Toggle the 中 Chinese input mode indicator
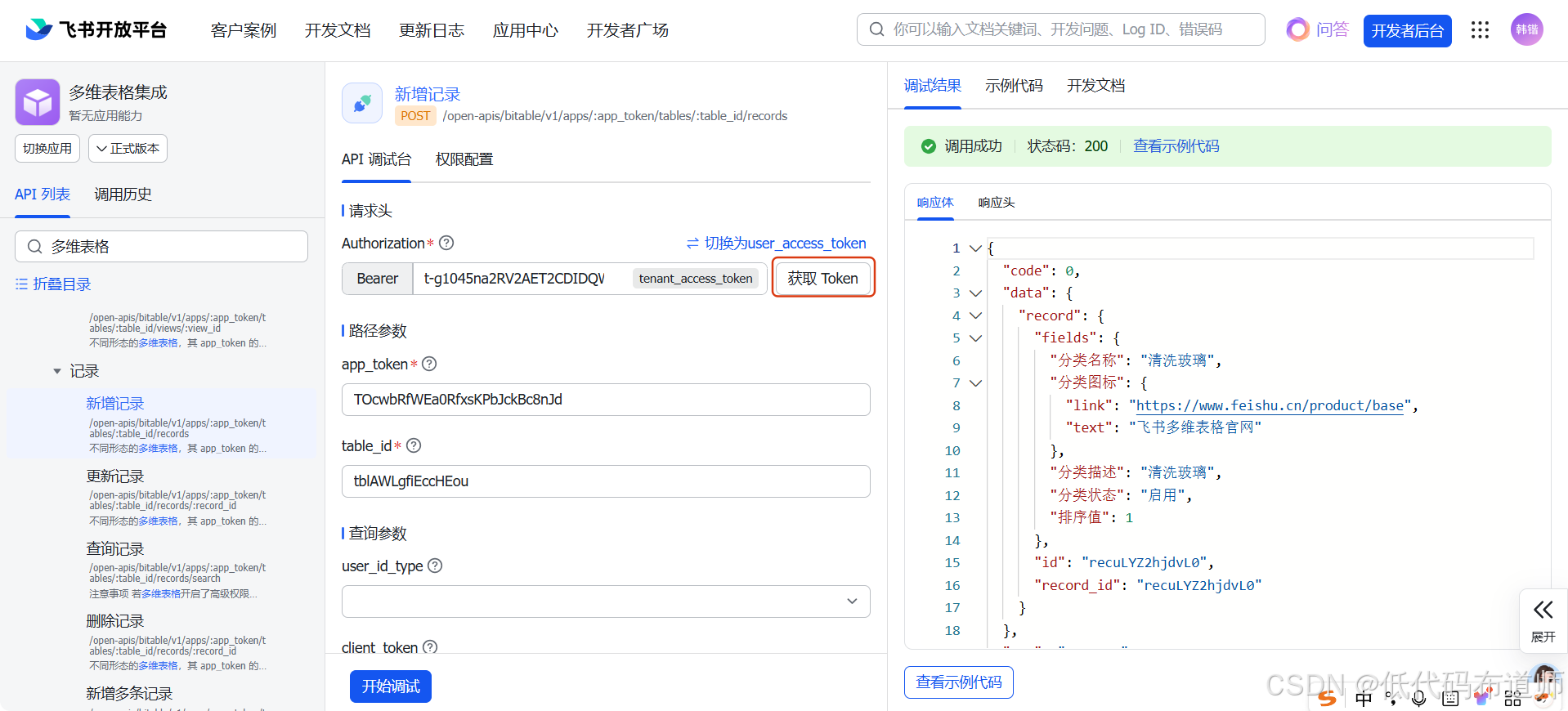The image size is (1568, 711). [1364, 698]
